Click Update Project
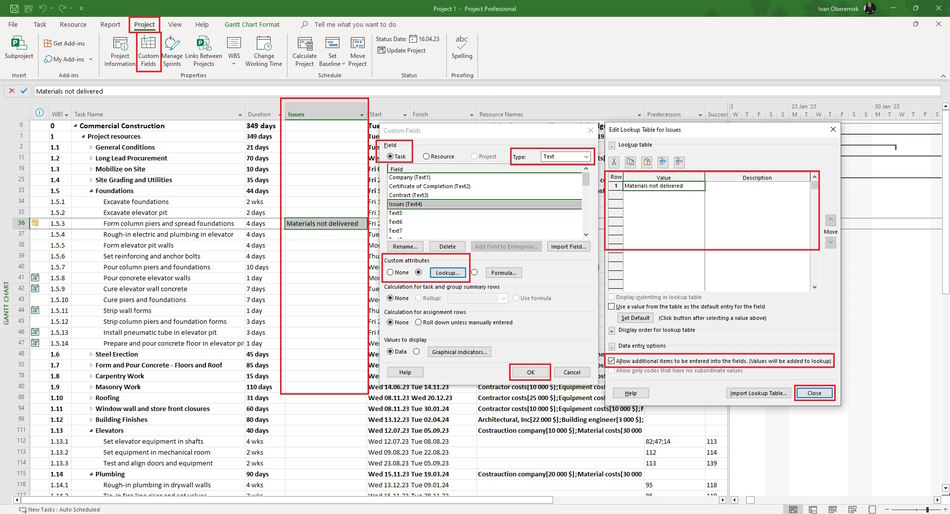 401,50
